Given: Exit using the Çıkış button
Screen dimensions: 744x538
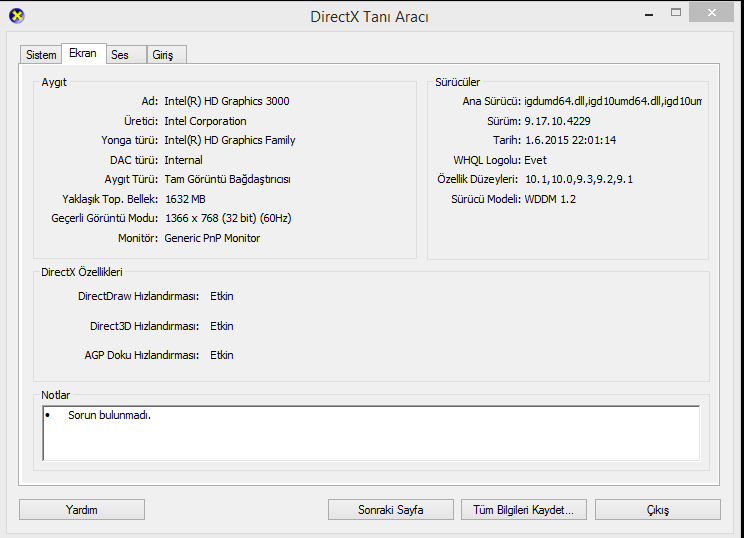Looking at the screenshot, I should (x=657, y=509).
